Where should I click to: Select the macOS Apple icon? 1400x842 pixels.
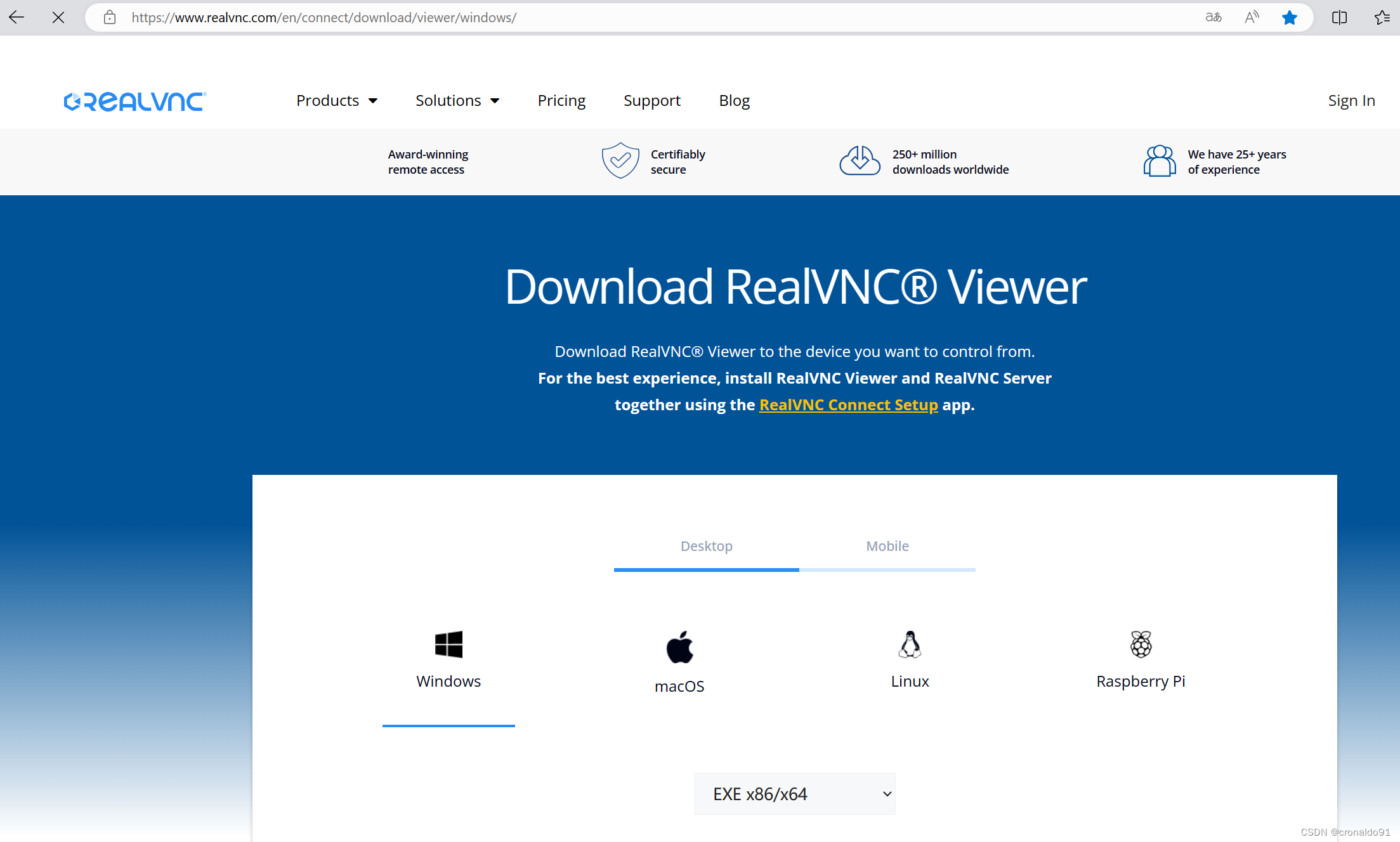tap(679, 647)
